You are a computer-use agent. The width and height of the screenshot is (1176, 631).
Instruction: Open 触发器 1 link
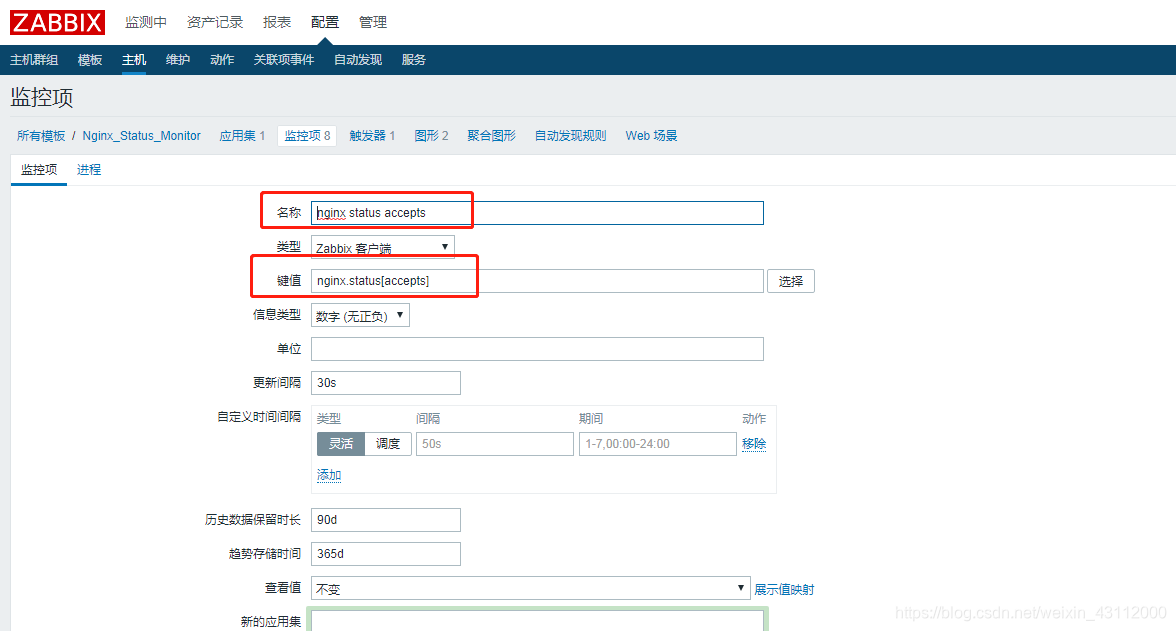tap(372, 136)
